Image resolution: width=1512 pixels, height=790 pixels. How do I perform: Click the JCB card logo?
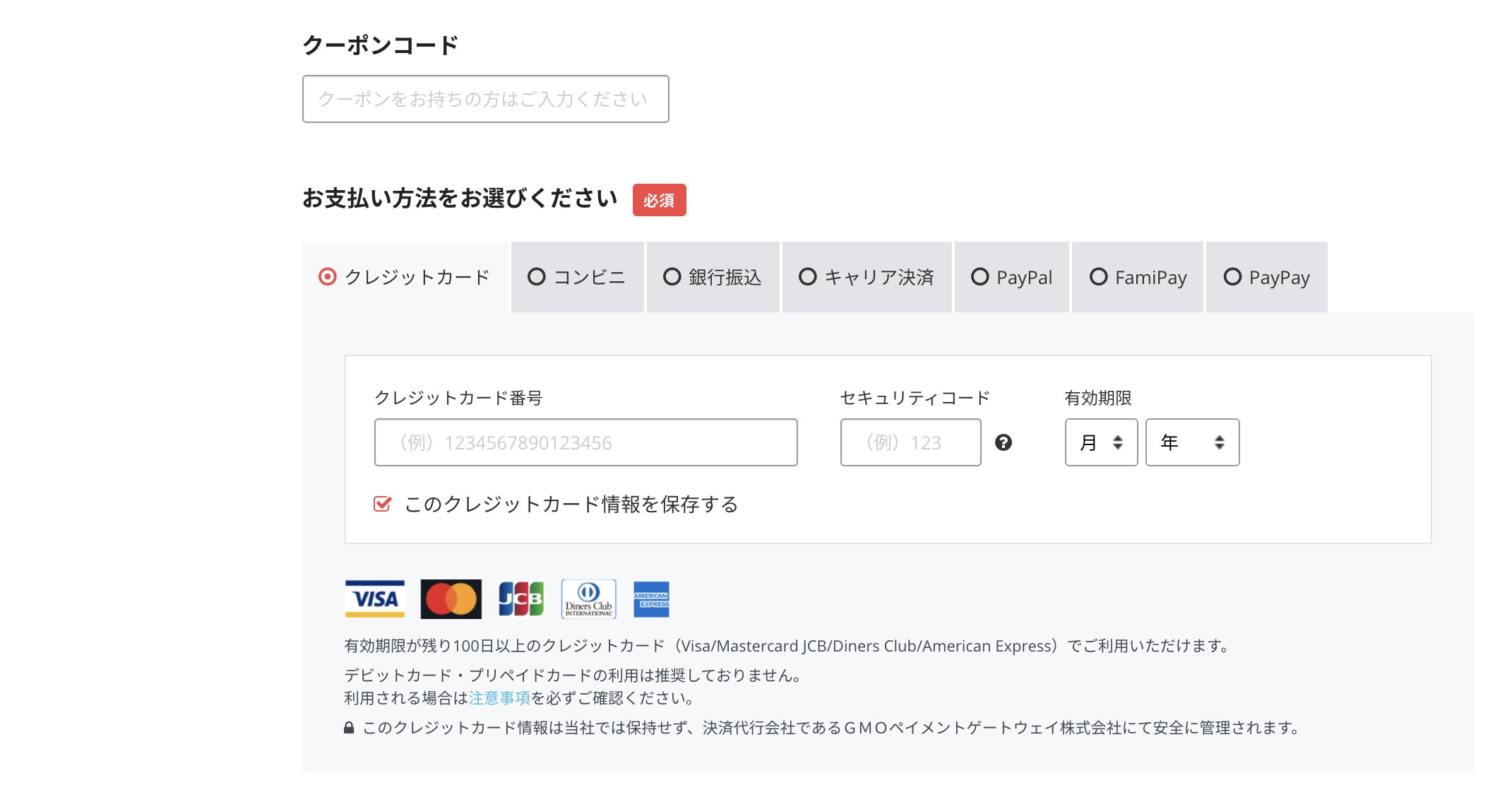(x=521, y=599)
